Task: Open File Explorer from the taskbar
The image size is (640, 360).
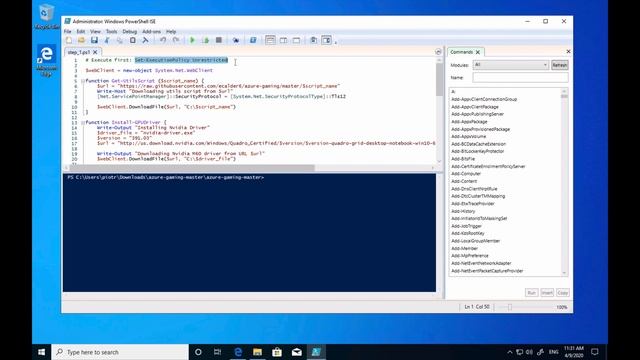Action: 257,352
